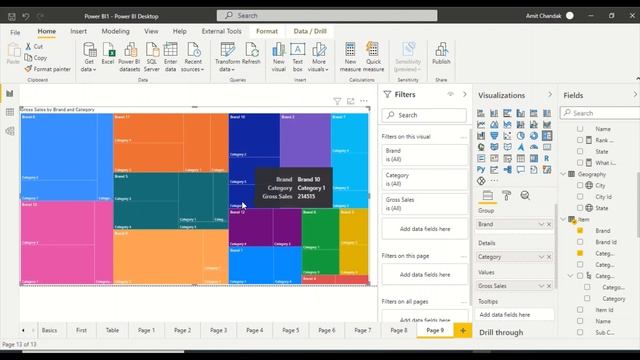640x360 pixels.
Task: Hide the Filters pane with eye icon
Action: (x=451, y=94)
